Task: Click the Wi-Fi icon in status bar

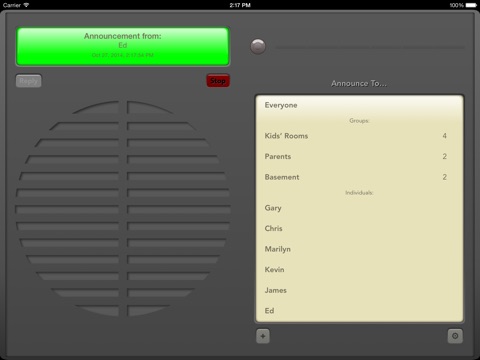Action: click(26, 5)
